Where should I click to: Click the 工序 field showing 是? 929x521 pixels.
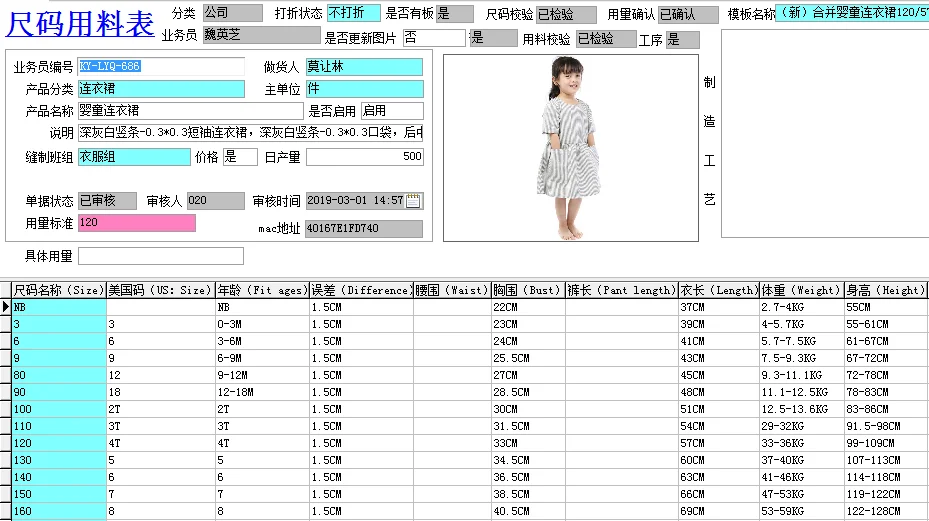(683, 40)
